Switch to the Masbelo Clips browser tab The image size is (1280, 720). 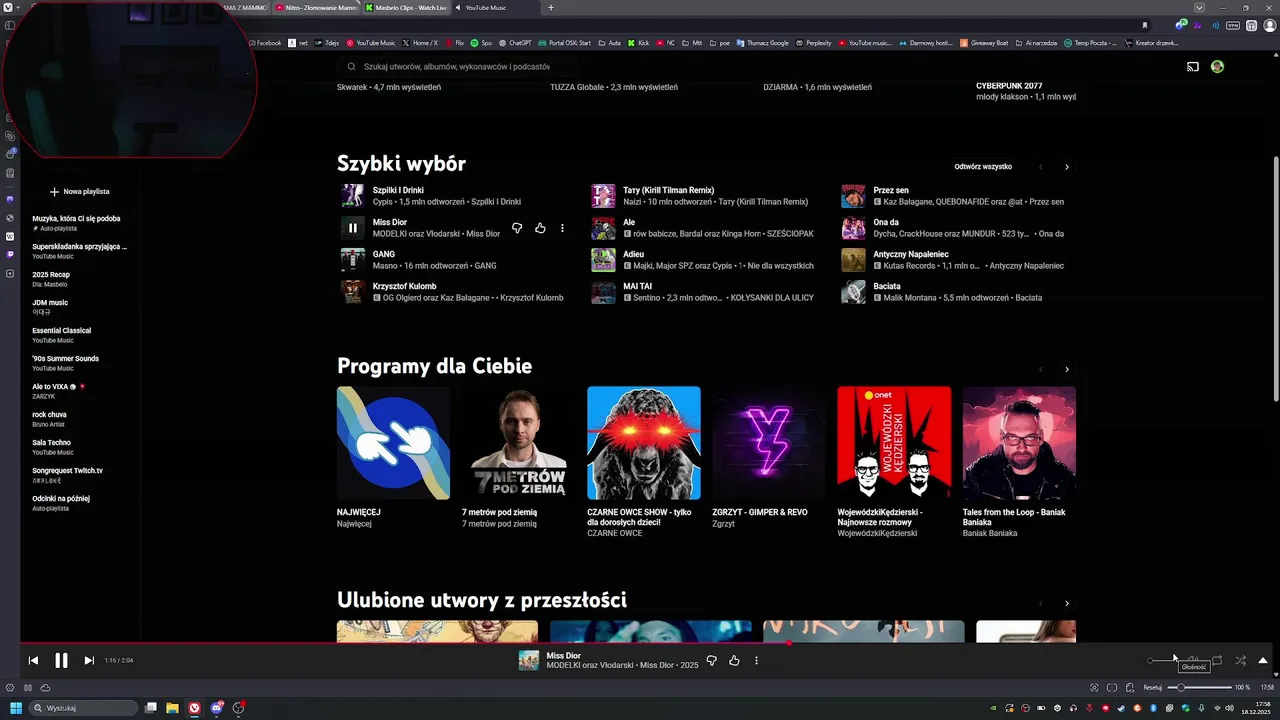tap(405, 7)
